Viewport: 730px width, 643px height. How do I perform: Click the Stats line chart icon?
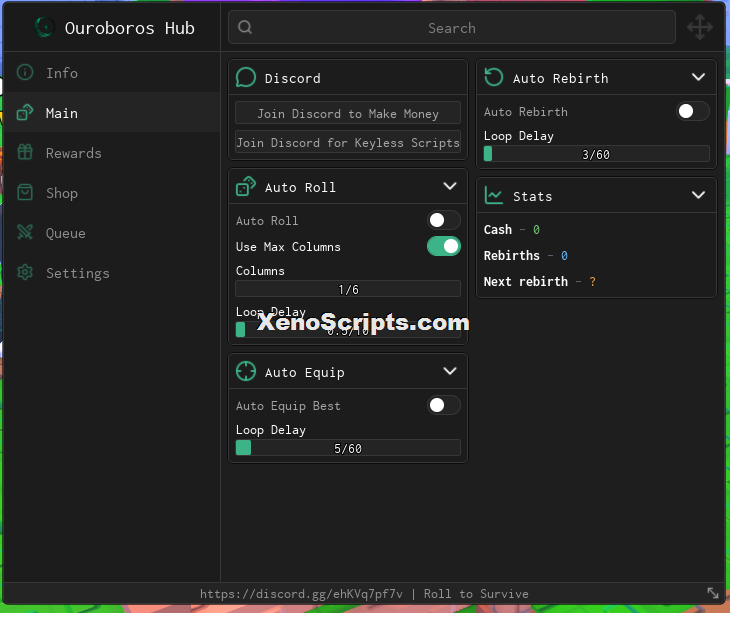tap(494, 195)
